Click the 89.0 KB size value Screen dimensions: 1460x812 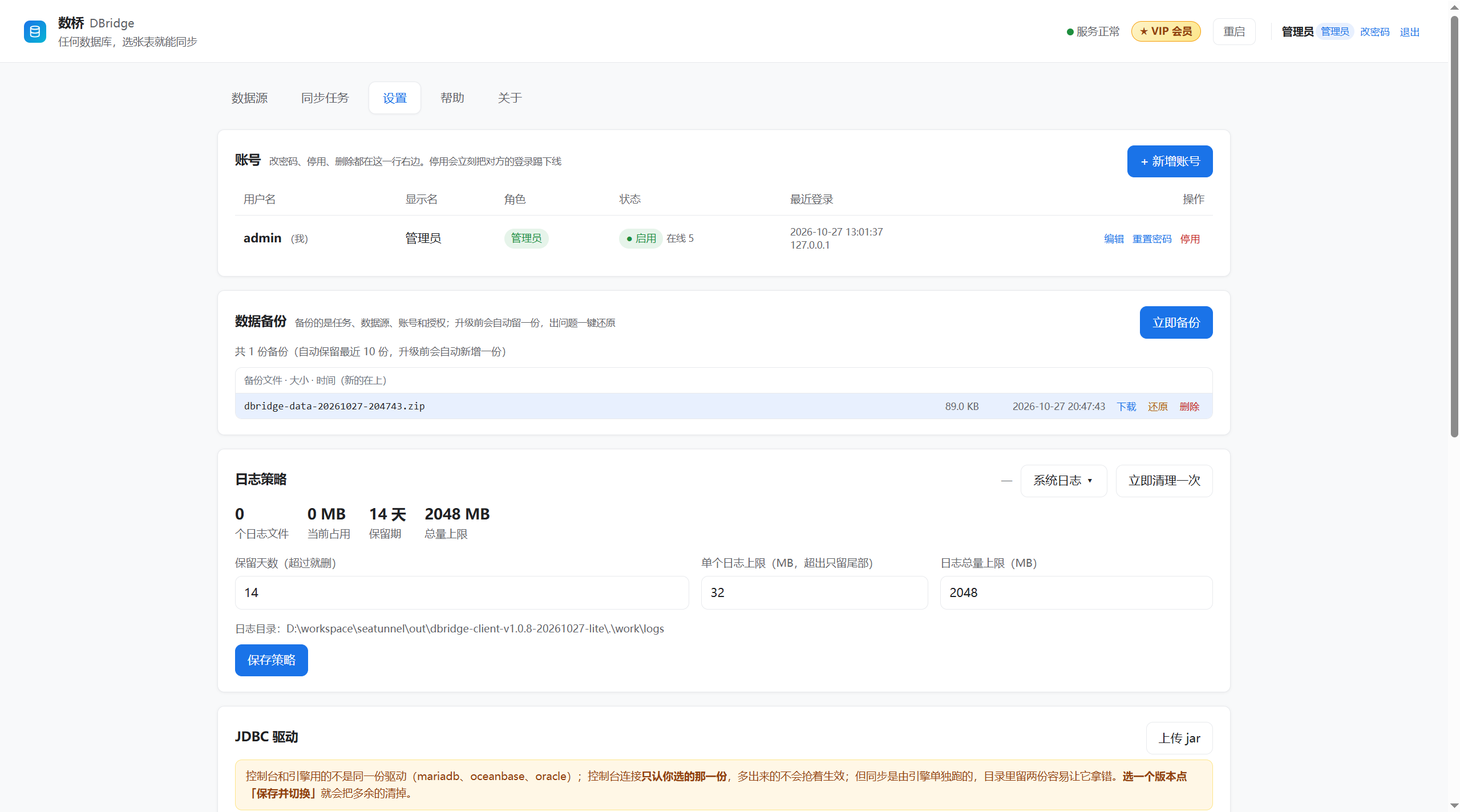click(x=961, y=407)
